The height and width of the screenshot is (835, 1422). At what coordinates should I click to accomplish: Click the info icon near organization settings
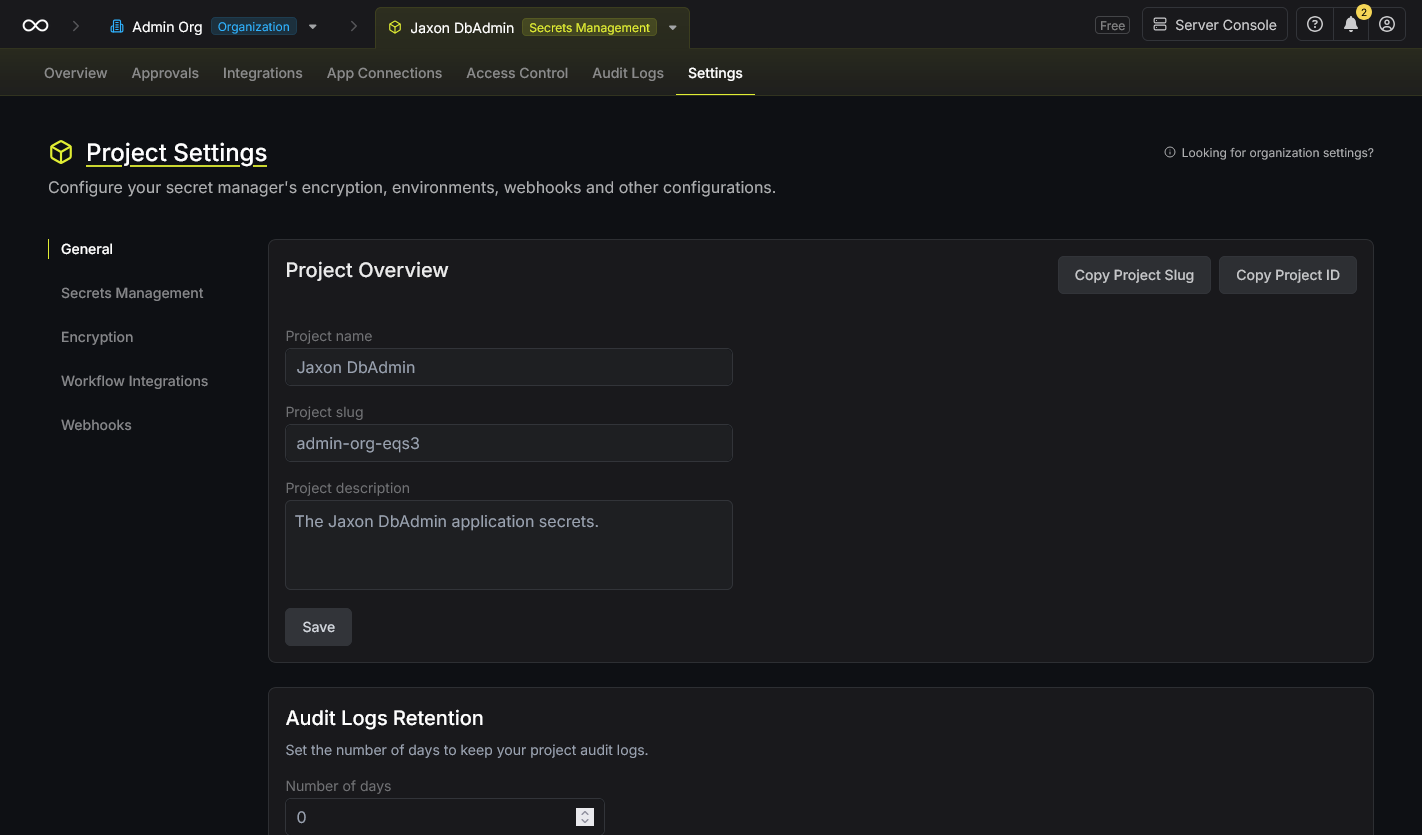(1169, 152)
